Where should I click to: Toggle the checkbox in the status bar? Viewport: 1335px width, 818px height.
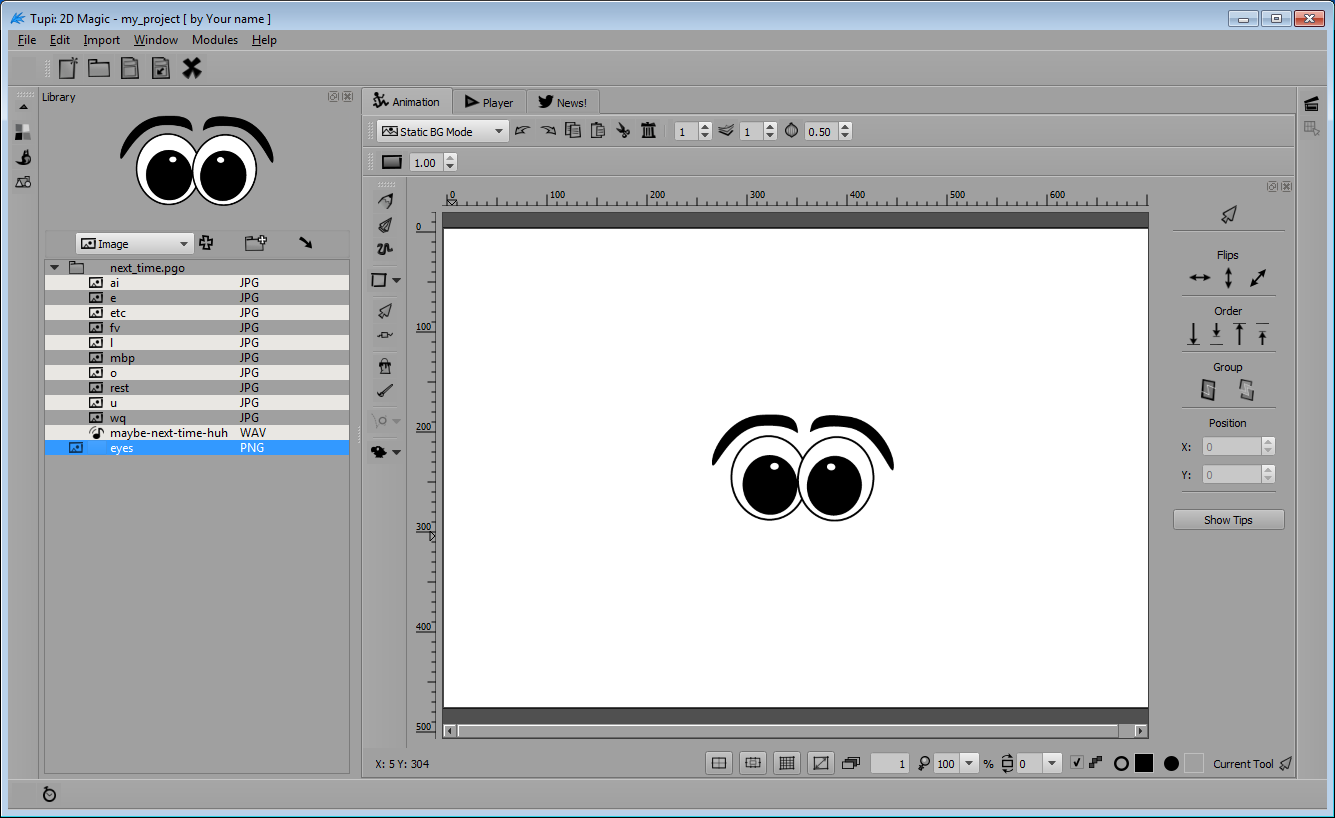coord(1076,763)
